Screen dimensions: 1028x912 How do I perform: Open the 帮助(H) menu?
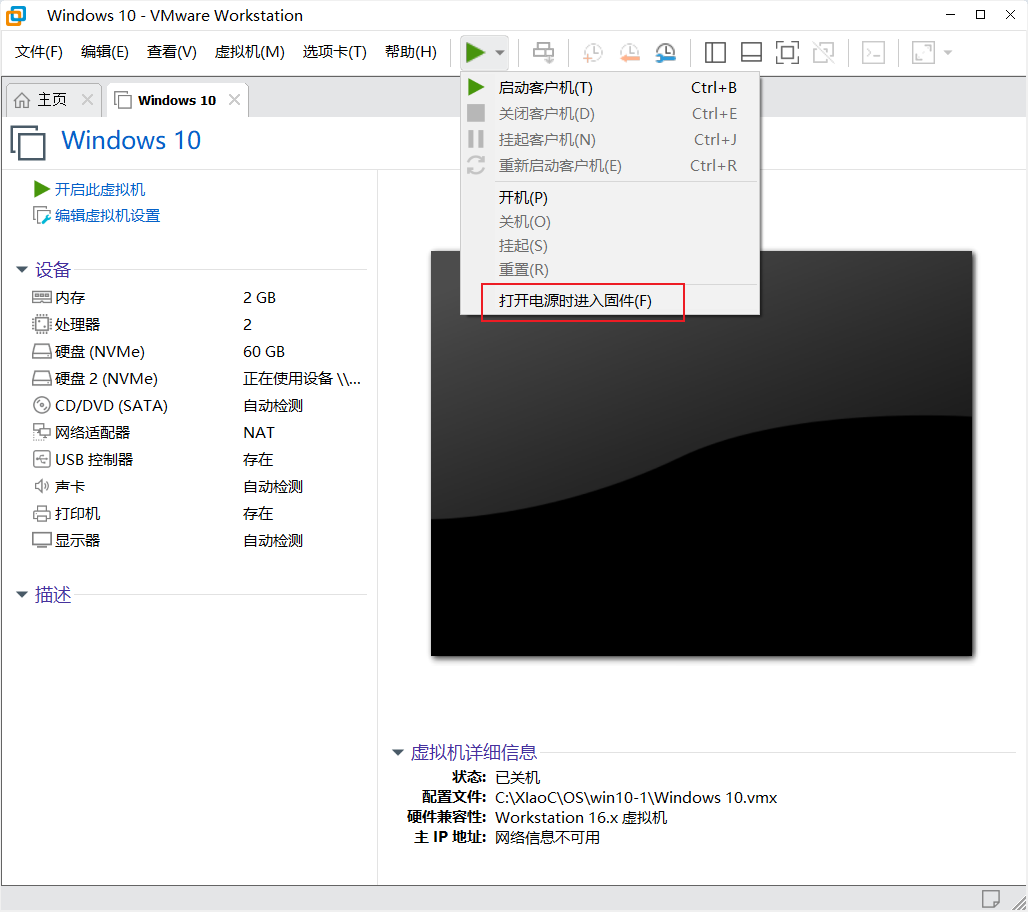411,52
